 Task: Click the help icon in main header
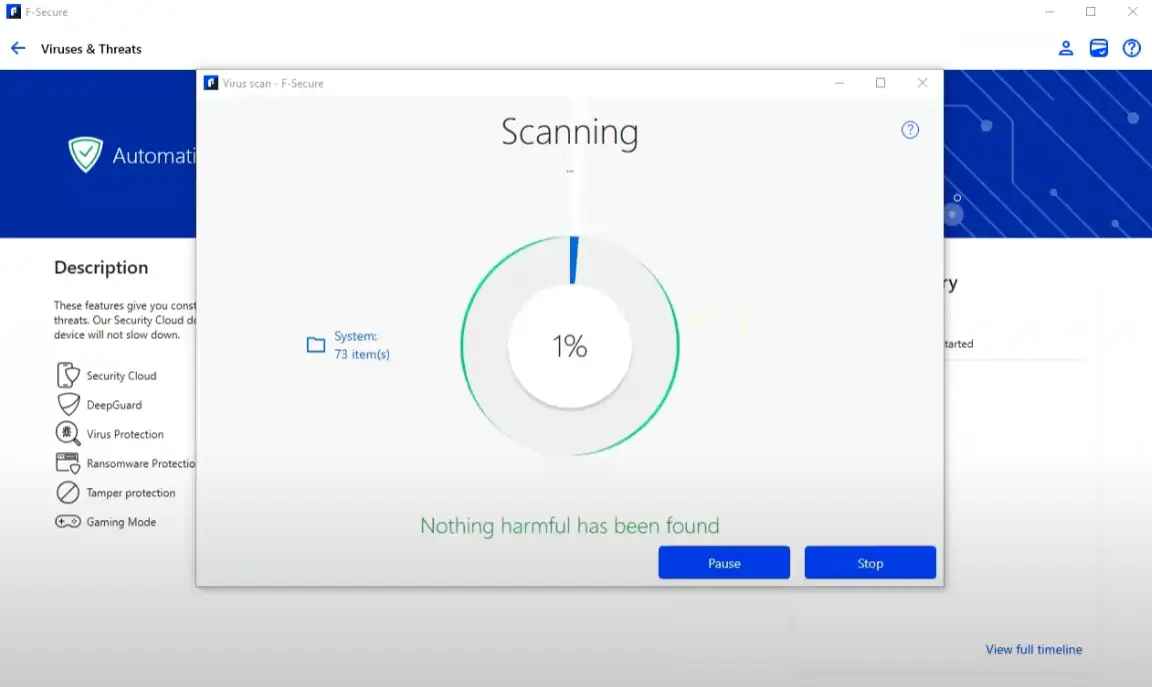[x=1131, y=48]
